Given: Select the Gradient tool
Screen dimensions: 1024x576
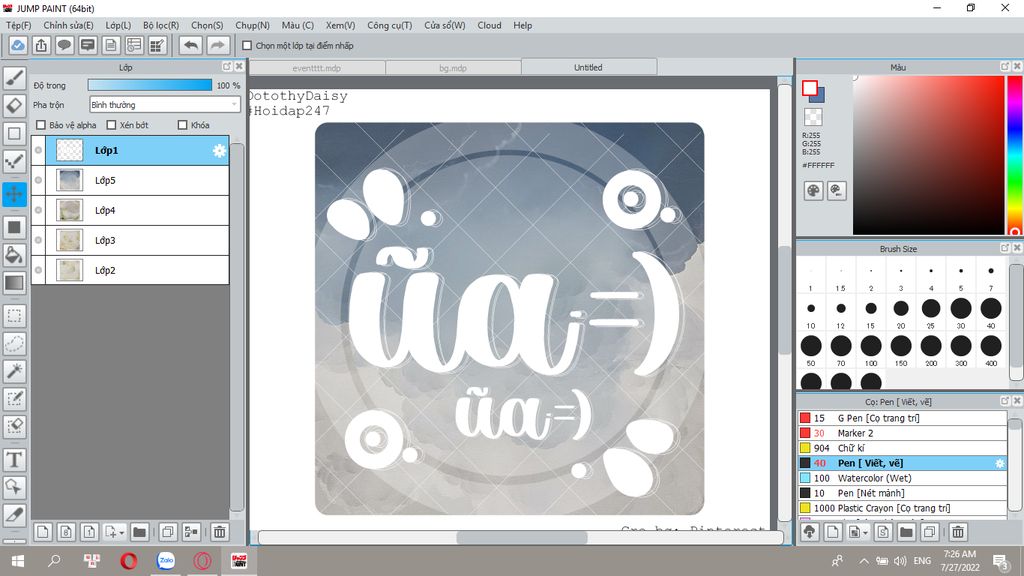Looking at the screenshot, I should 14,283.
